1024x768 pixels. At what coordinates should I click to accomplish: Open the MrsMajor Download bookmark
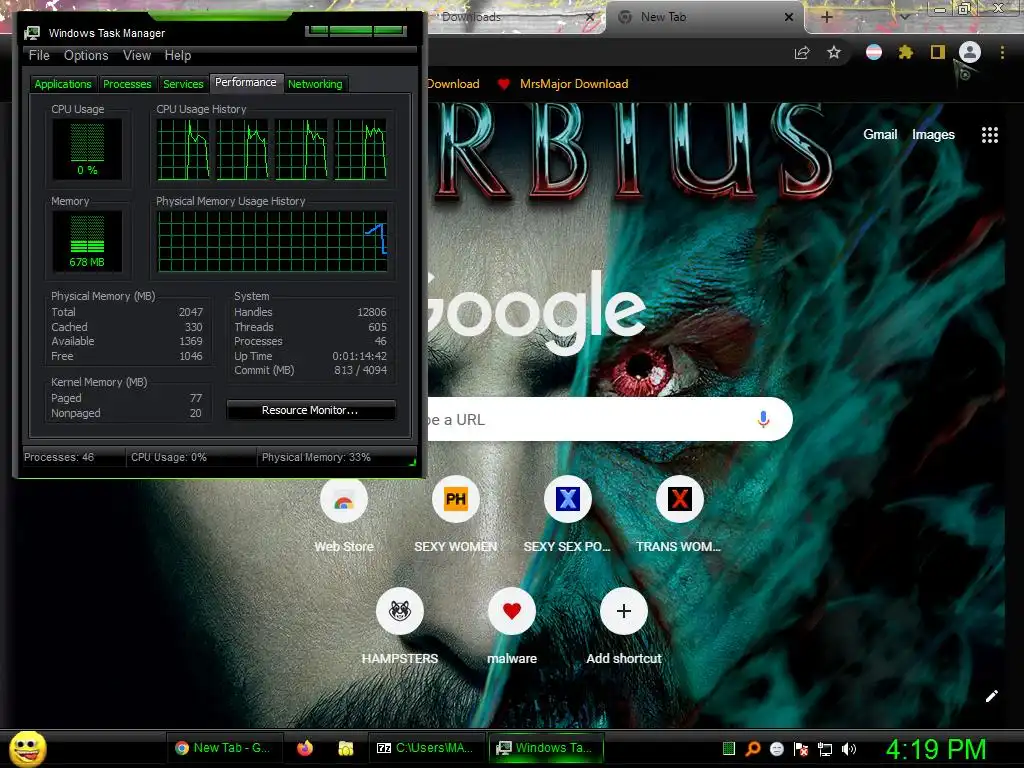coord(563,84)
